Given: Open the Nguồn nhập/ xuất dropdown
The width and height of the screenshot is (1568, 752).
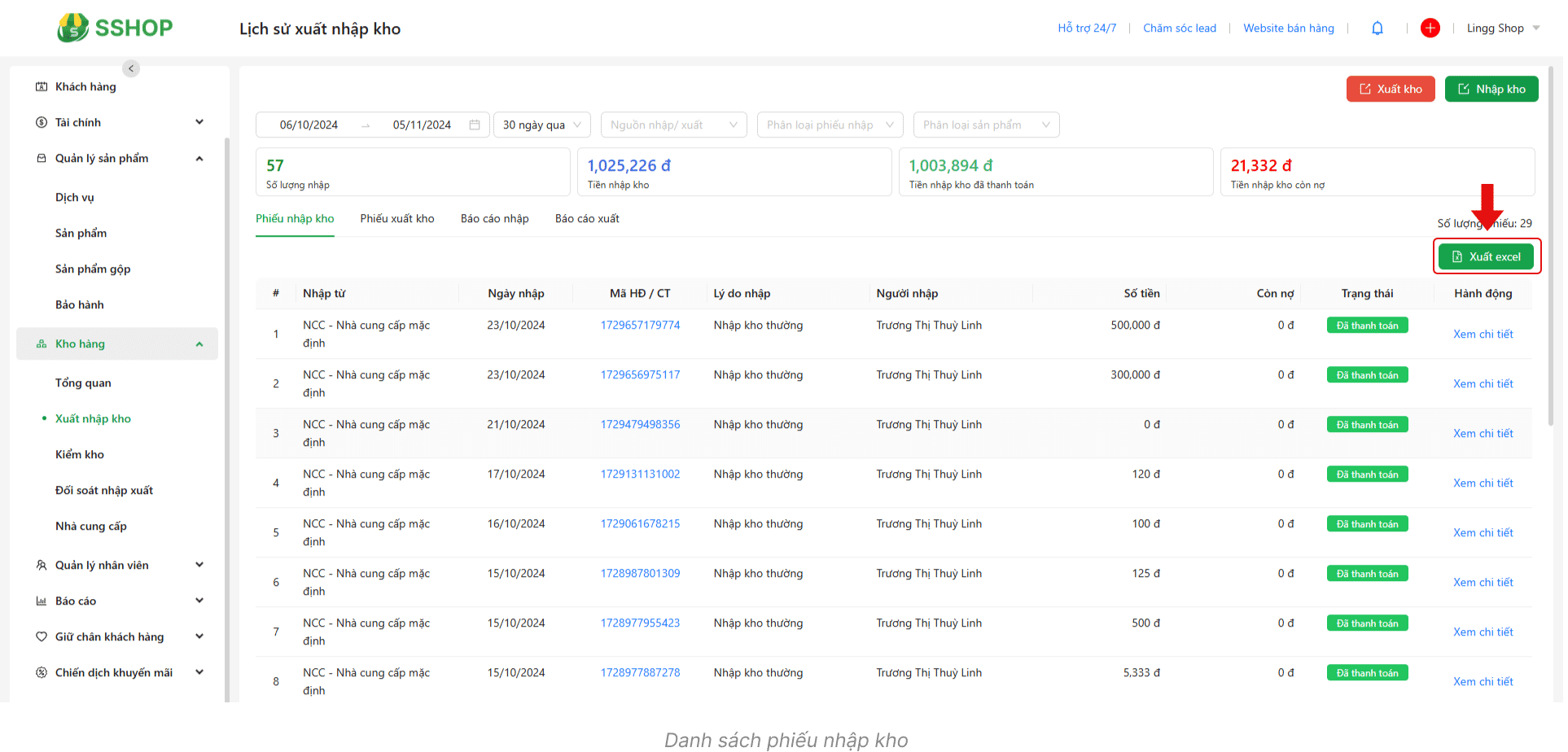Looking at the screenshot, I should (x=673, y=125).
